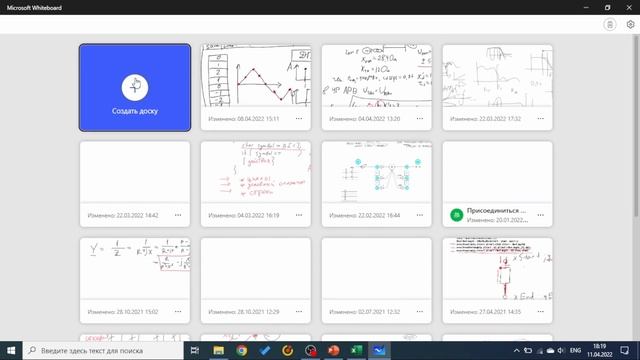The height and width of the screenshot is (360, 640).
Task: Expand options menu for board 04.03.2022 16:19
Action: click(299, 215)
